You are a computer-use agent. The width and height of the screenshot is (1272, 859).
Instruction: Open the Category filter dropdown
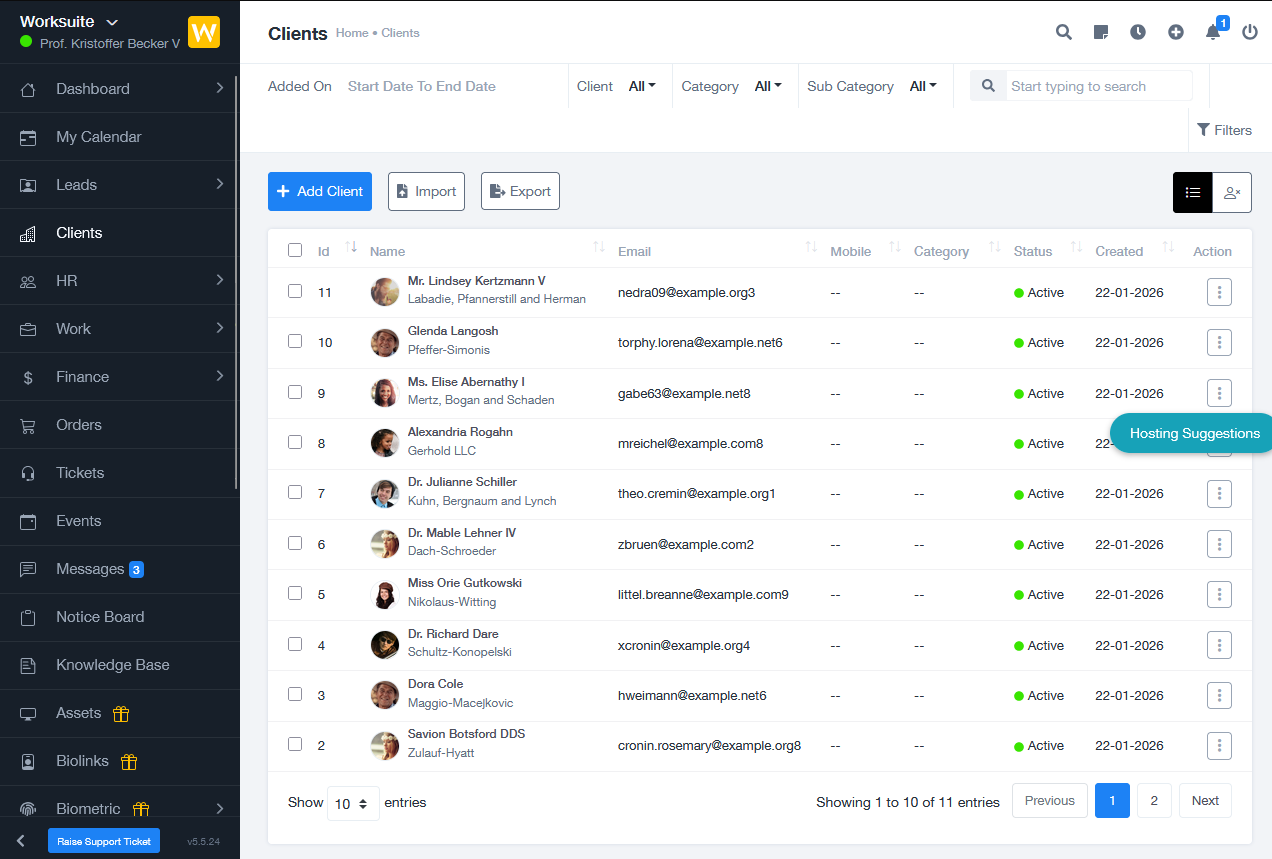click(768, 87)
